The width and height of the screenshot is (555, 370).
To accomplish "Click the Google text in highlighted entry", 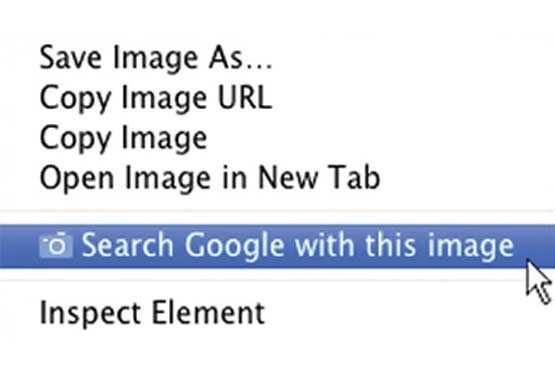I will (235, 246).
